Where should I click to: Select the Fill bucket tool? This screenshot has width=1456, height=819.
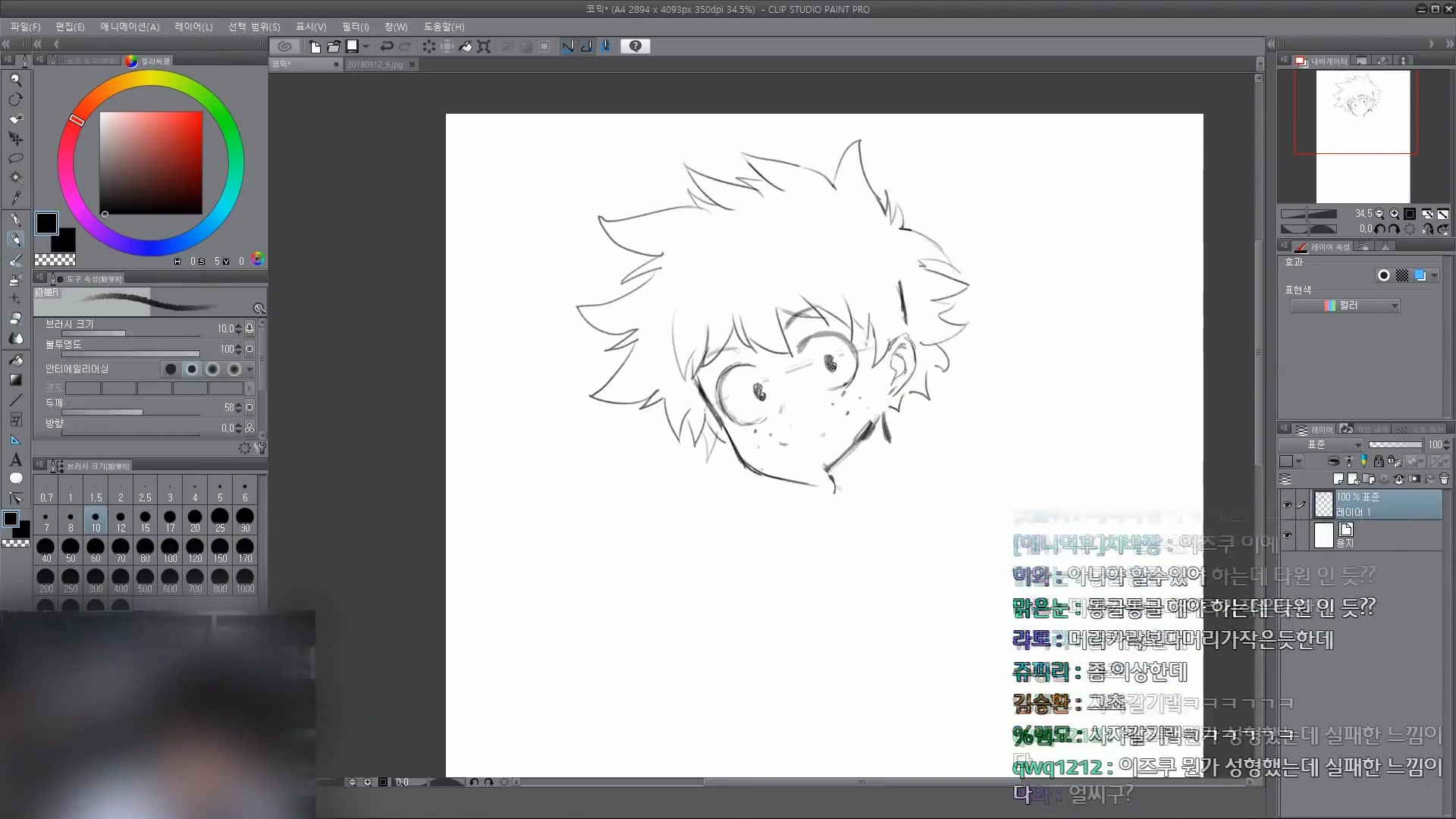click(15, 360)
